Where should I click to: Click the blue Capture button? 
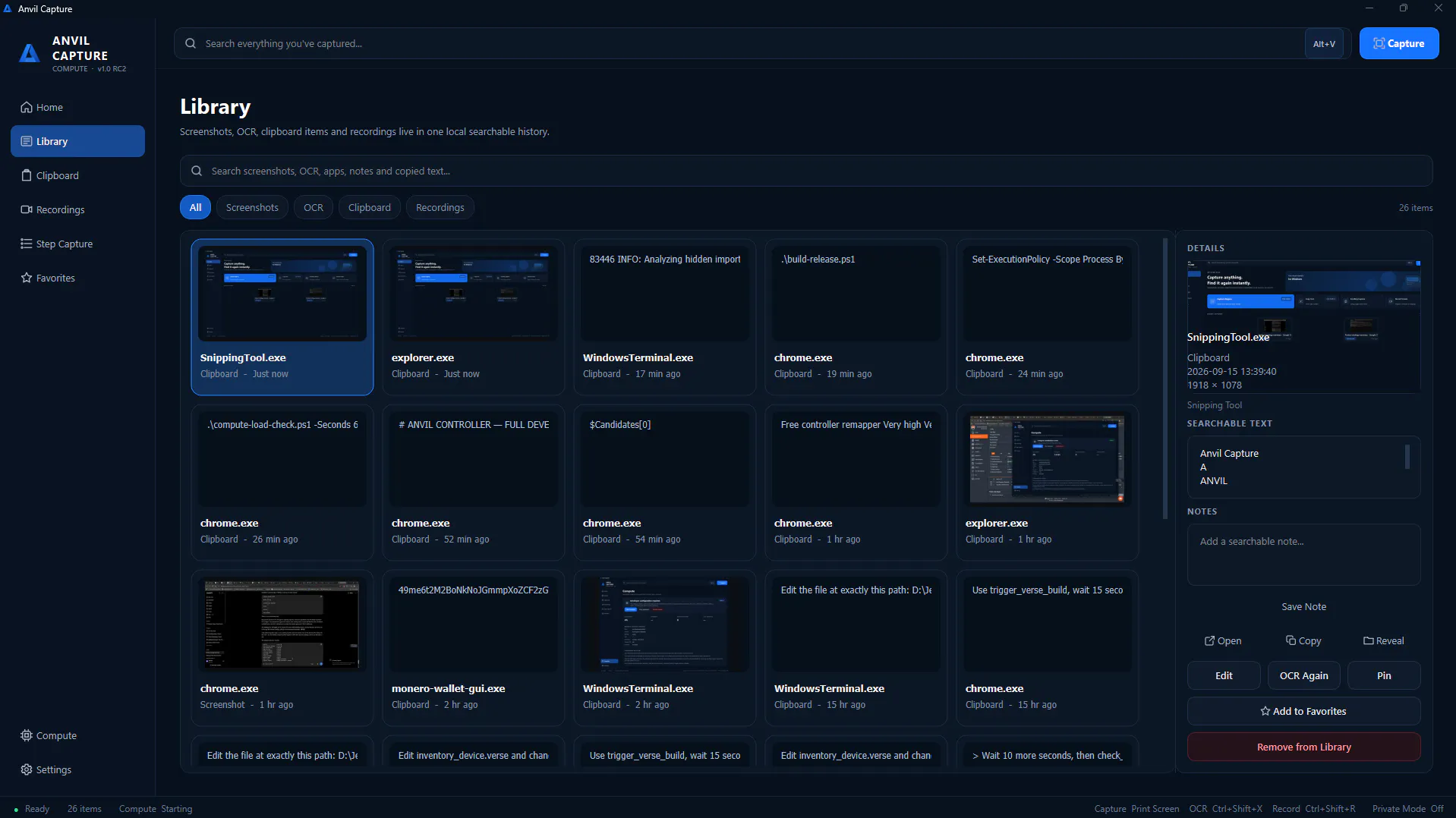click(1398, 43)
